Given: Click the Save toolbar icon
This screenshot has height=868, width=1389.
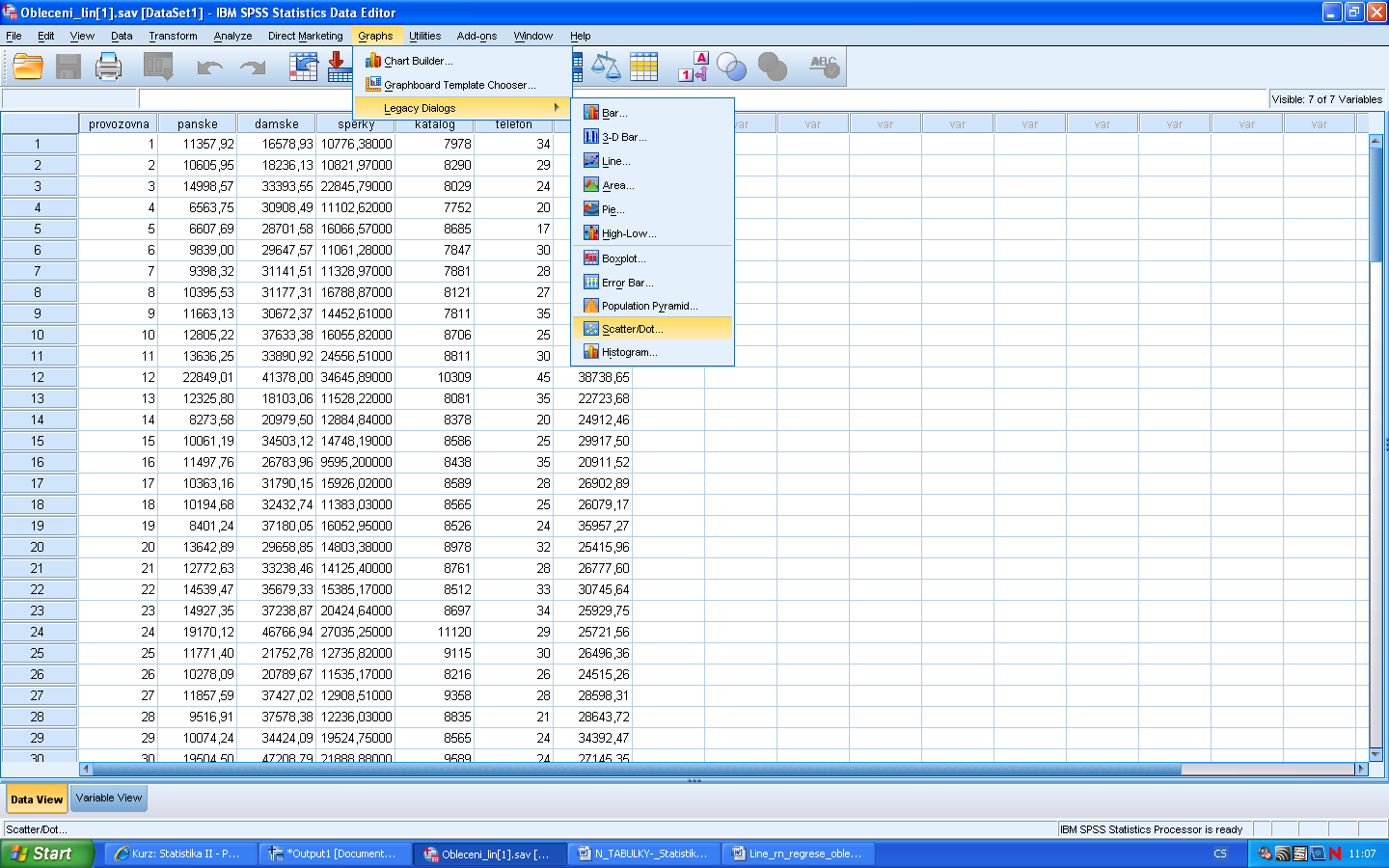Looking at the screenshot, I should click(x=68, y=67).
